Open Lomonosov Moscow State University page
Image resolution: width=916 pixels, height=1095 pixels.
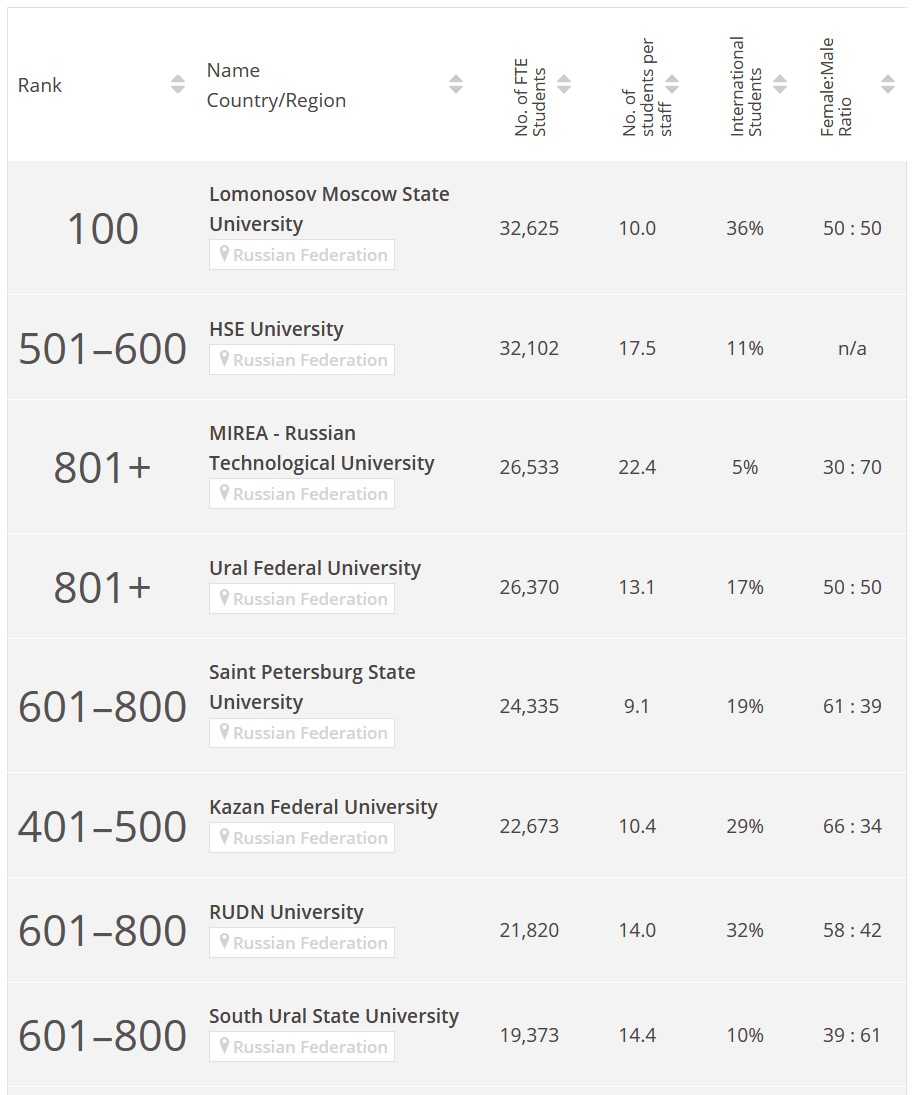pyautogui.click(x=328, y=208)
